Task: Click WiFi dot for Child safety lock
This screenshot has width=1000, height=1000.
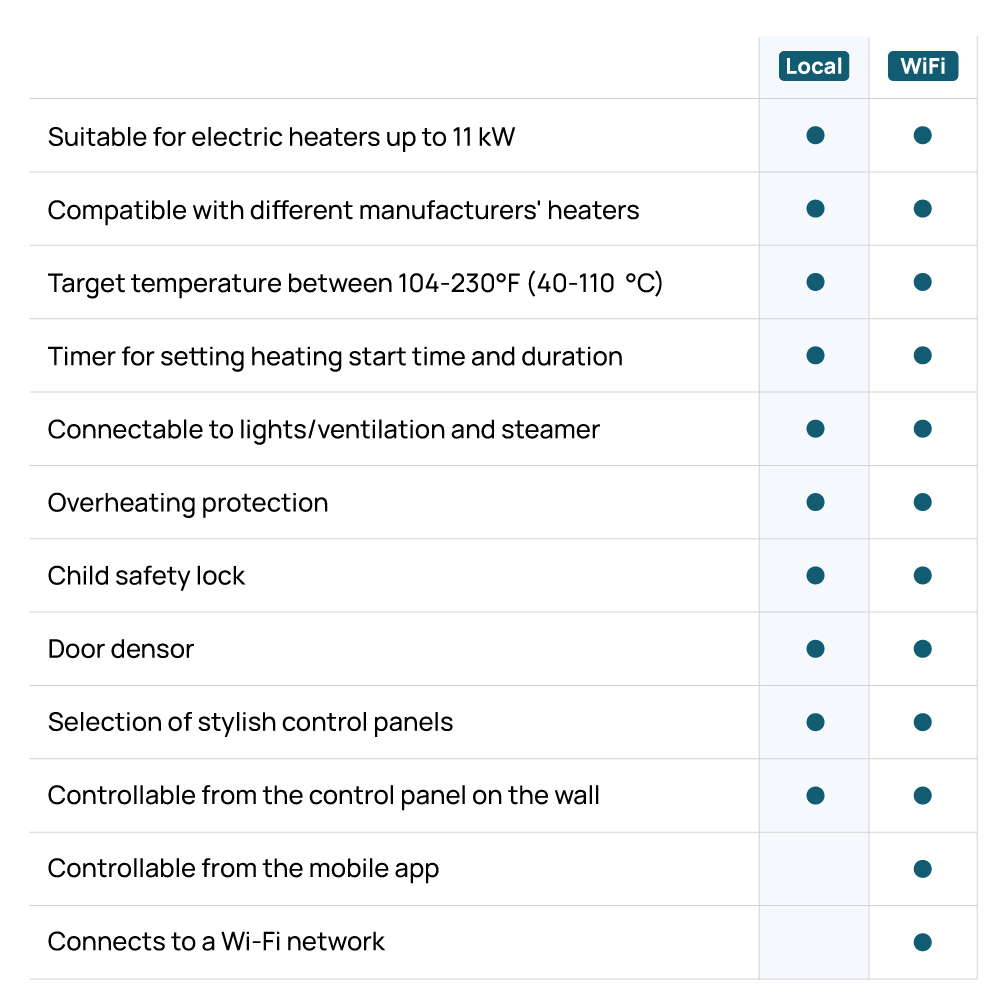Action: (x=922, y=575)
